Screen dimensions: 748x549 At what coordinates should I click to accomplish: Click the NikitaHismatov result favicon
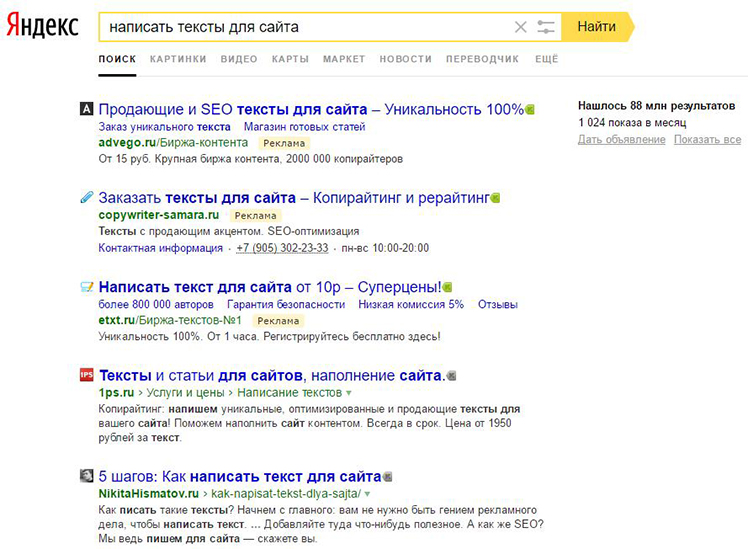click(x=86, y=476)
